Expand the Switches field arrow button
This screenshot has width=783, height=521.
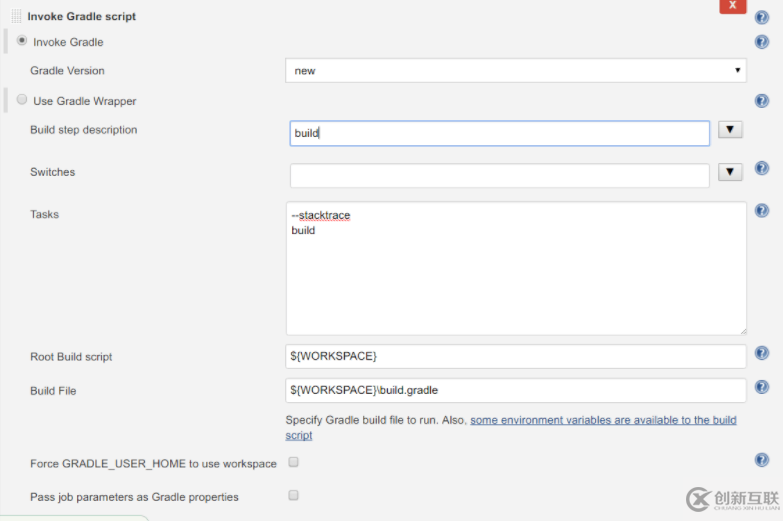(730, 172)
